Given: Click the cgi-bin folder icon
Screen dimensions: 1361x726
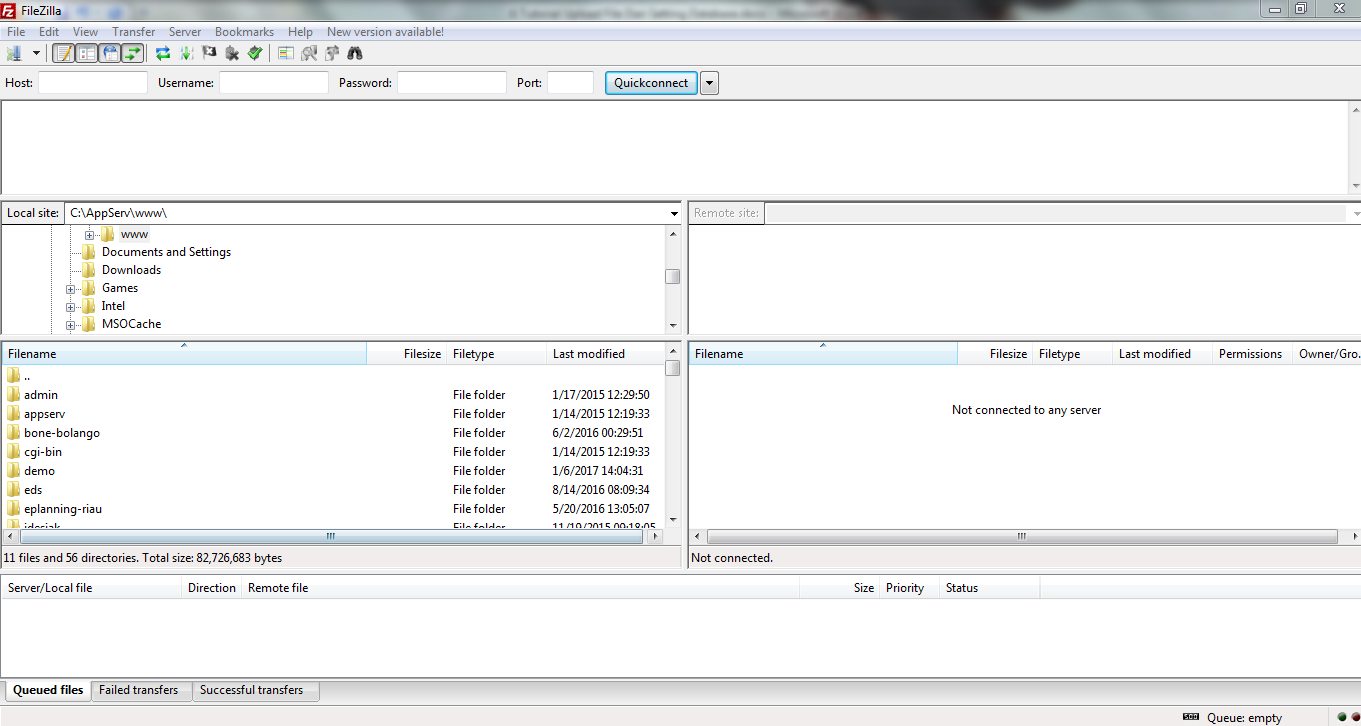Looking at the screenshot, I should coord(13,451).
